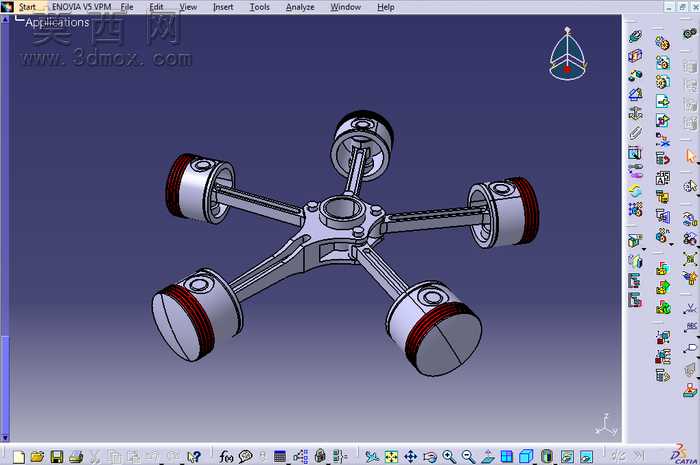Viewport: 700px width, 465px height.
Task: Select the Offset Constraint tool
Action: [635, 75]
